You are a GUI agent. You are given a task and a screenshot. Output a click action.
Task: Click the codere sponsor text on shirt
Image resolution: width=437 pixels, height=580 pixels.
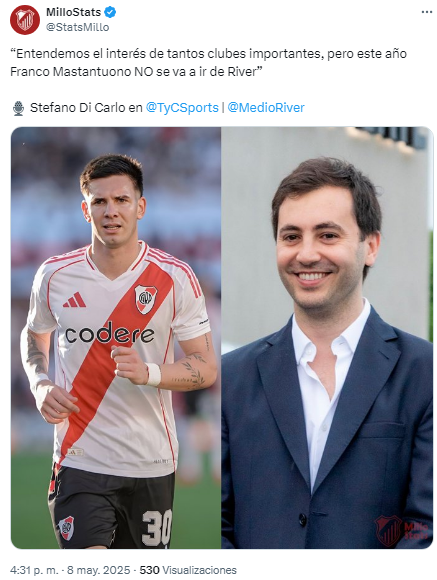click(110, 333)
